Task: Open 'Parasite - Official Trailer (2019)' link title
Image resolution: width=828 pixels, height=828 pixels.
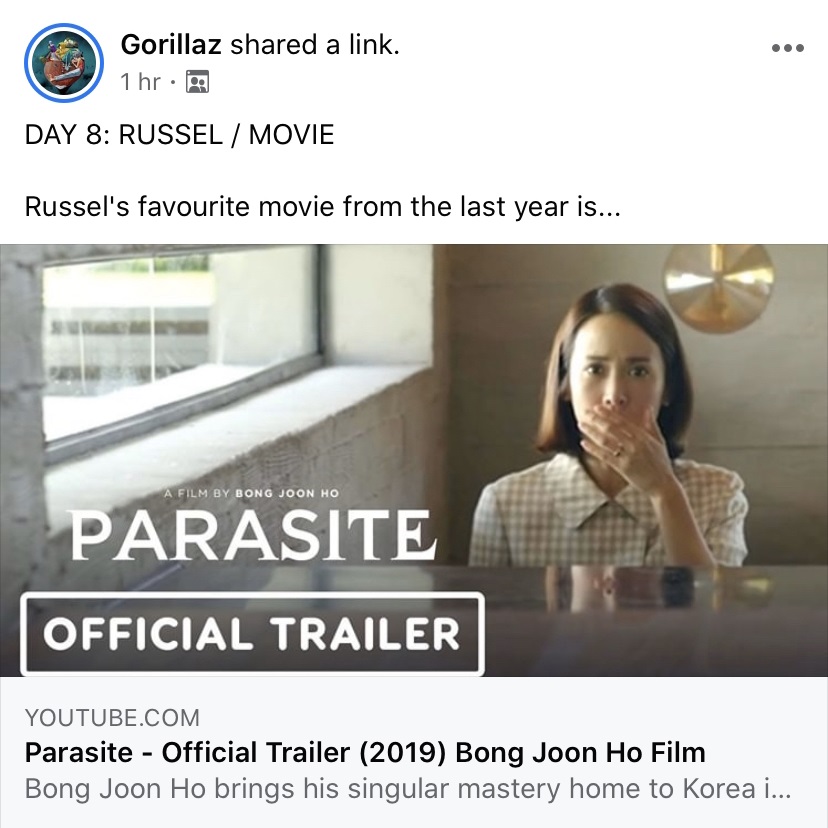Action: pyautogui.click(x=365, y=752)
